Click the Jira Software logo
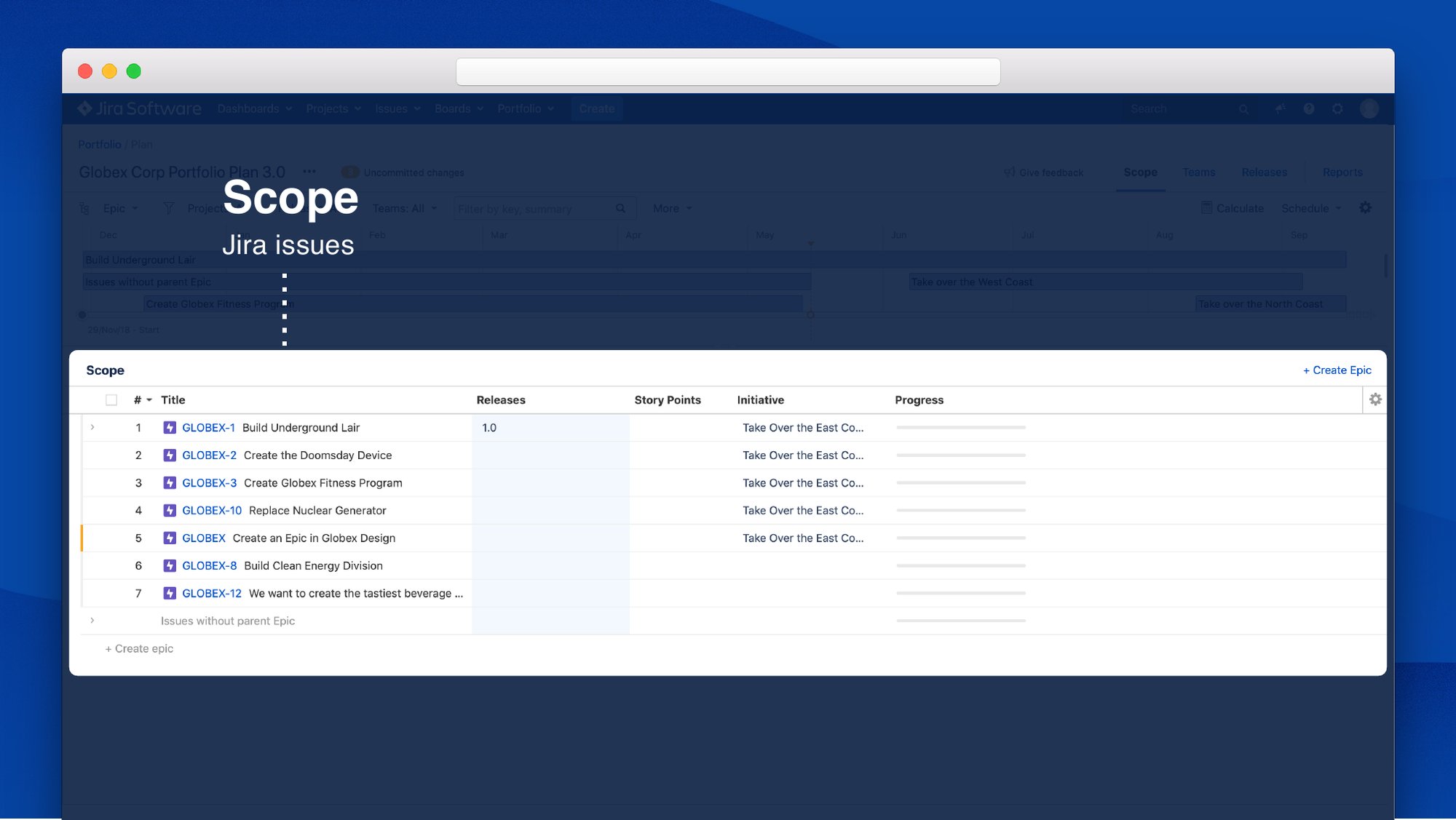Viewport: 1456px width, 820px height. (140, 108)
